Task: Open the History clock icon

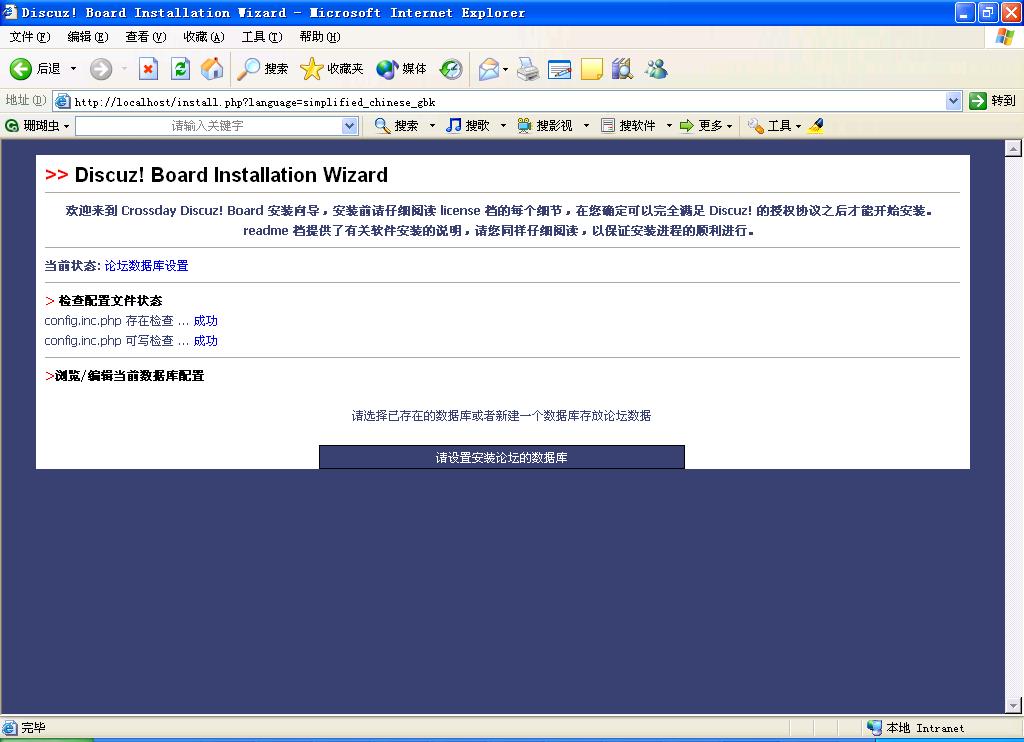Action: pyautogui.click(x=451, y=69)
